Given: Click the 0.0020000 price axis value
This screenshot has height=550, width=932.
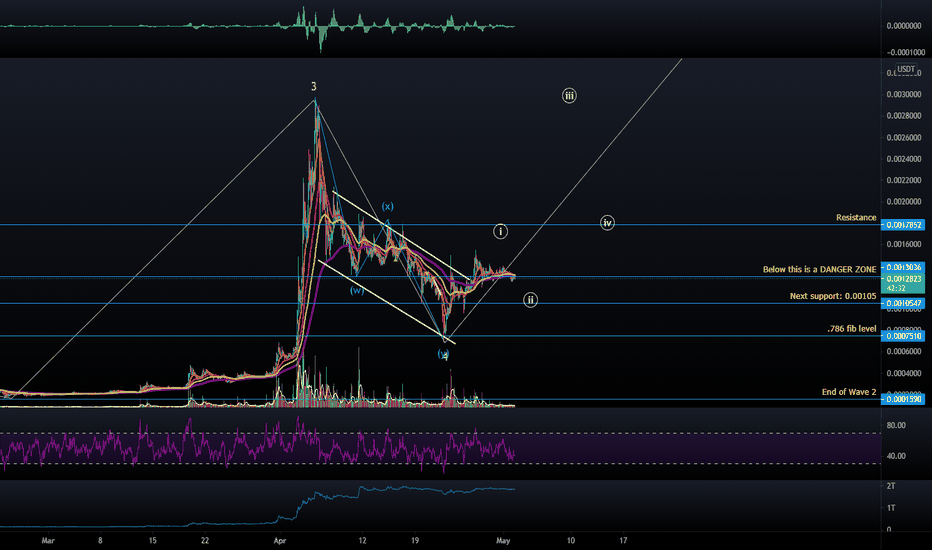Looking at the screenshot, I should [x=903, y=202].
